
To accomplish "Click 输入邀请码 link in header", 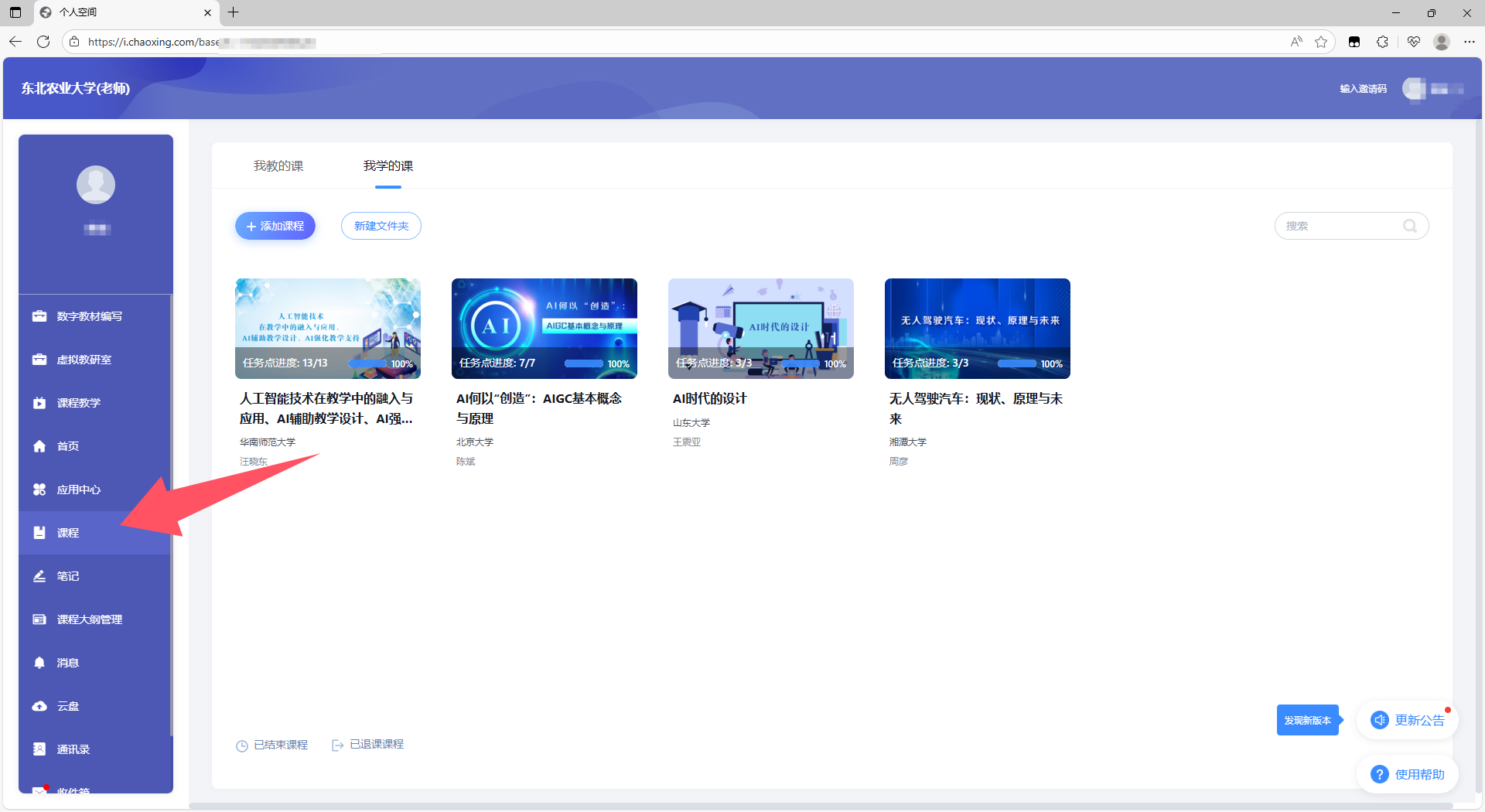I will tap(1363, 89).
